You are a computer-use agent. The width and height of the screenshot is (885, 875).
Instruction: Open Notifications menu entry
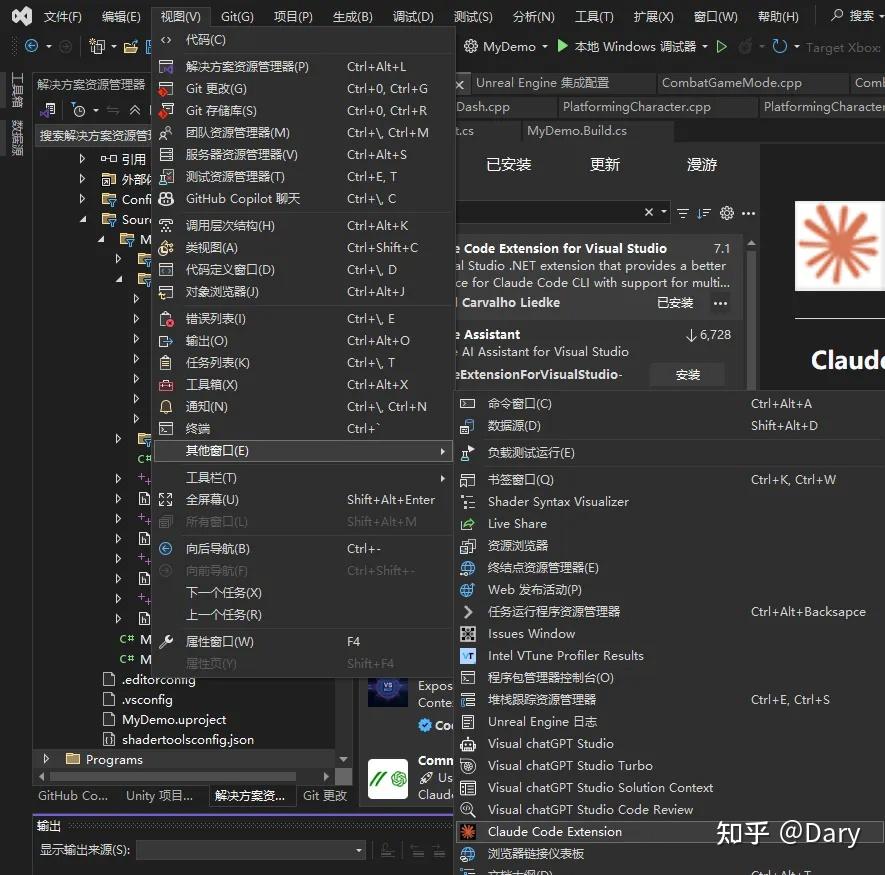304,407
